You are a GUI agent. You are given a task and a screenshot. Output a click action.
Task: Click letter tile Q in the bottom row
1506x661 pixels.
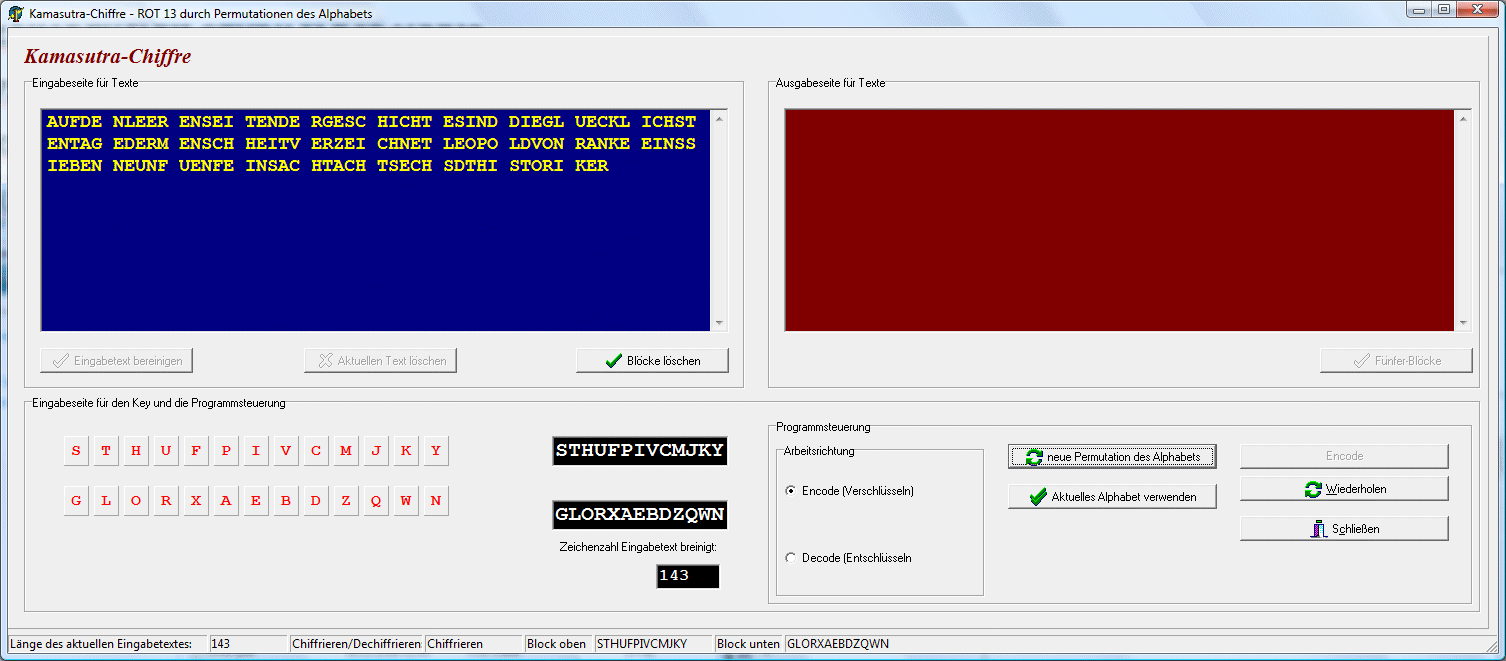pos(376,501)
